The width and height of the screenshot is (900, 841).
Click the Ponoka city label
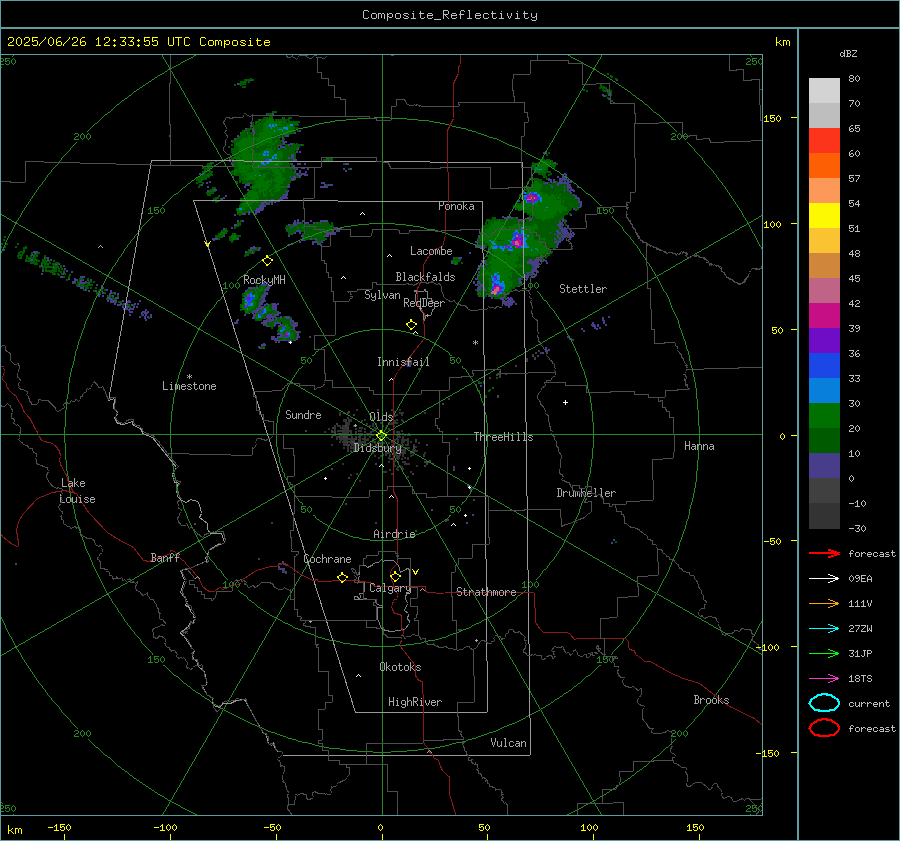(x=456, y=206)
